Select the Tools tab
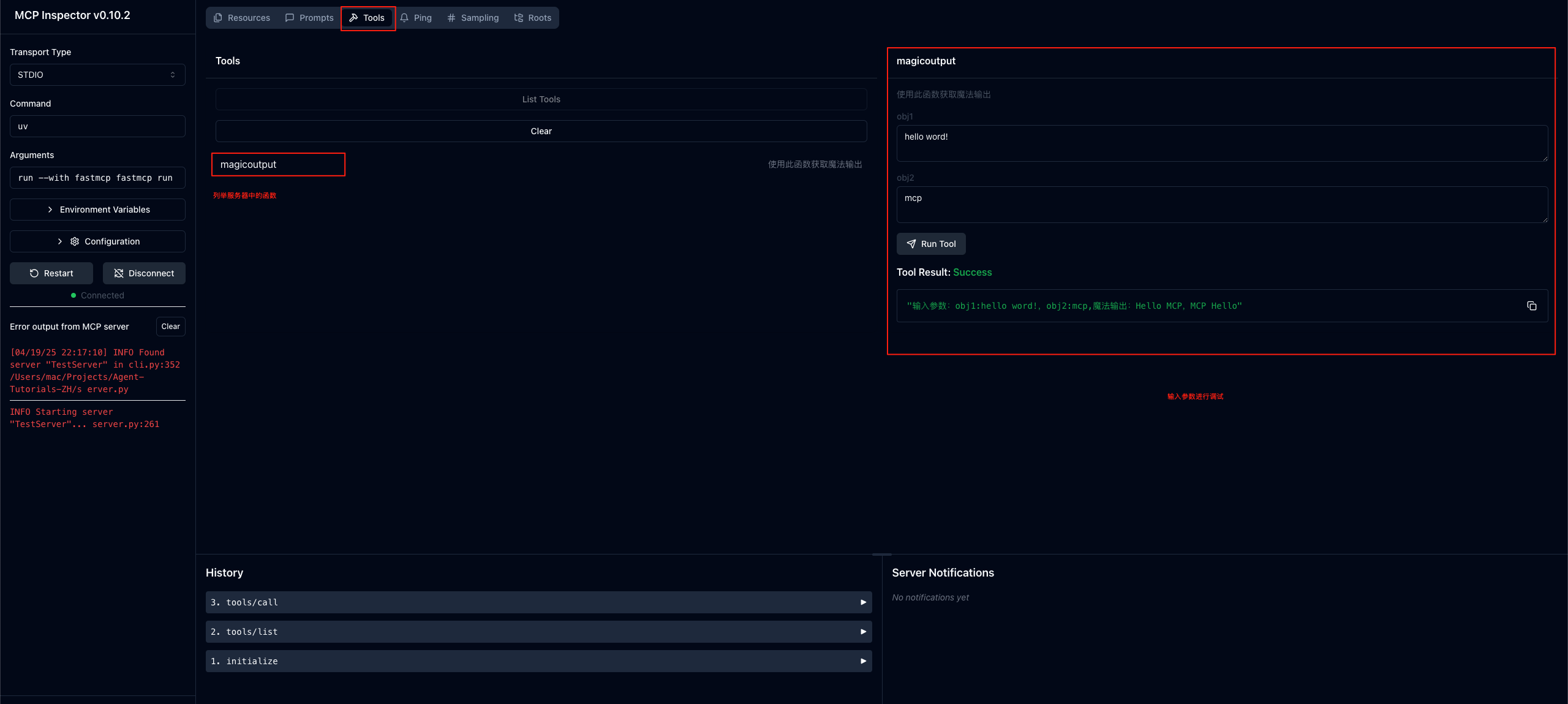The image size is (1568, 704). point(367,18)
